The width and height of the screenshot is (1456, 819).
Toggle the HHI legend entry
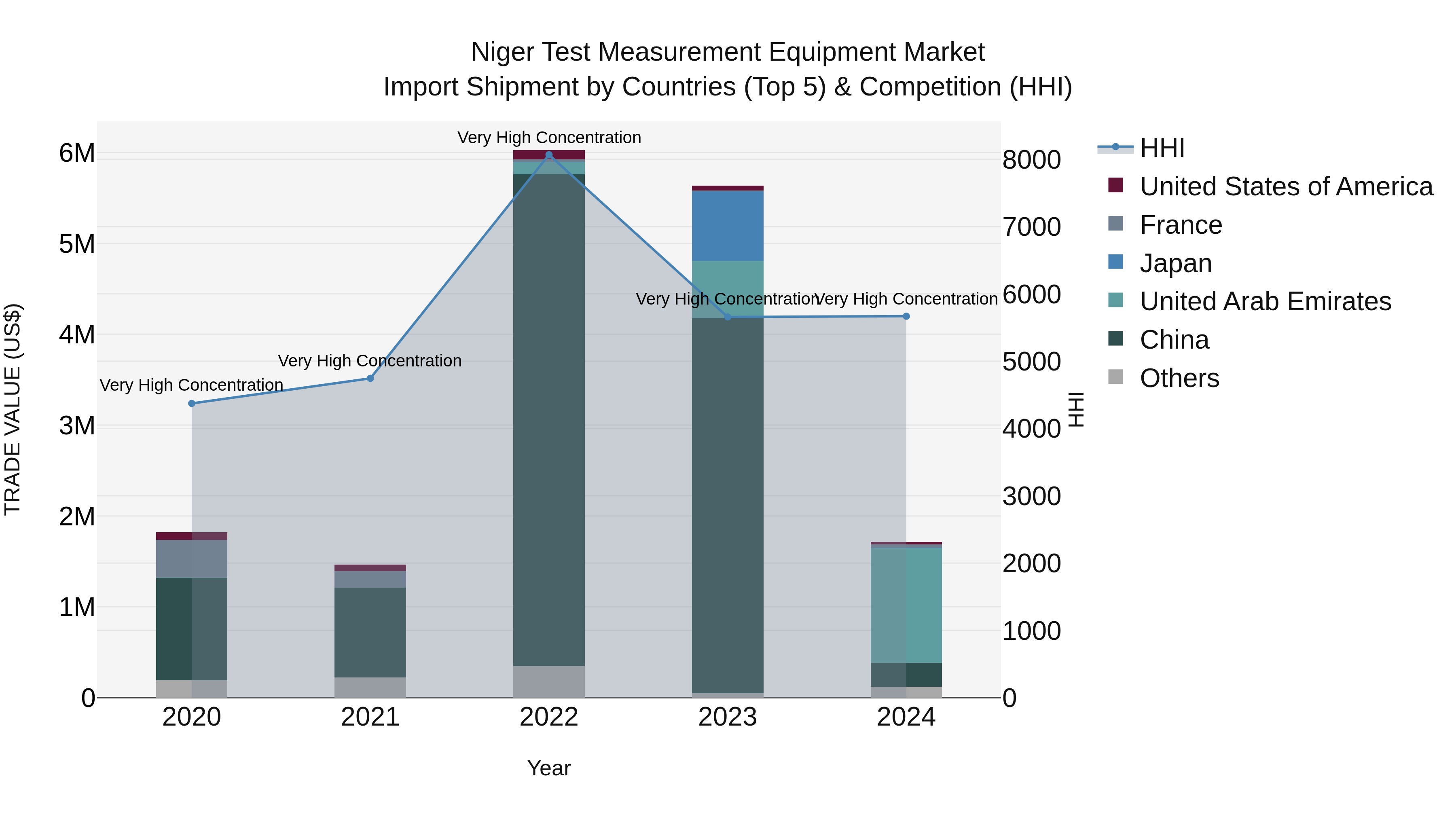pyautogui.click(x=1141, y=148)
